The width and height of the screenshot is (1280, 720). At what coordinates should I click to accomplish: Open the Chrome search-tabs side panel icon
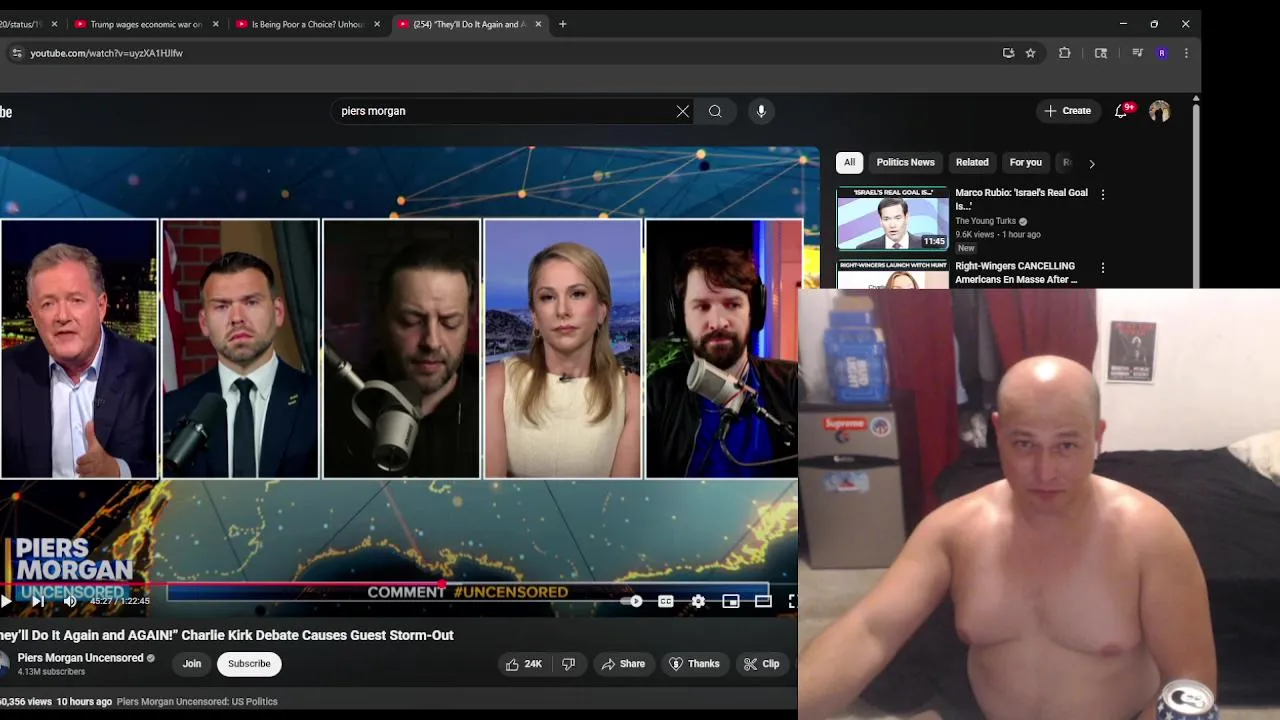(x=1101, y=53)
